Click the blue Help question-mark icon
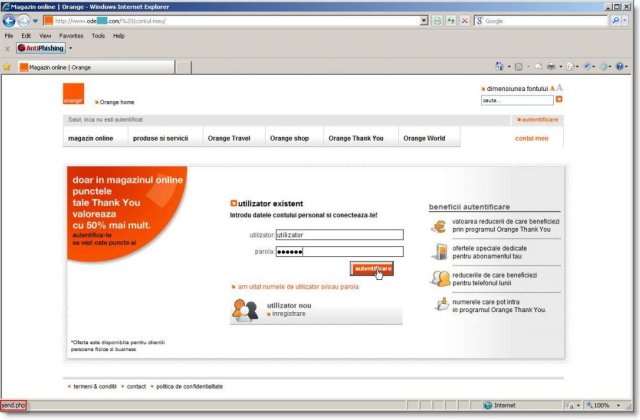Viewport: 640px width, 420px height. [620, 67]
